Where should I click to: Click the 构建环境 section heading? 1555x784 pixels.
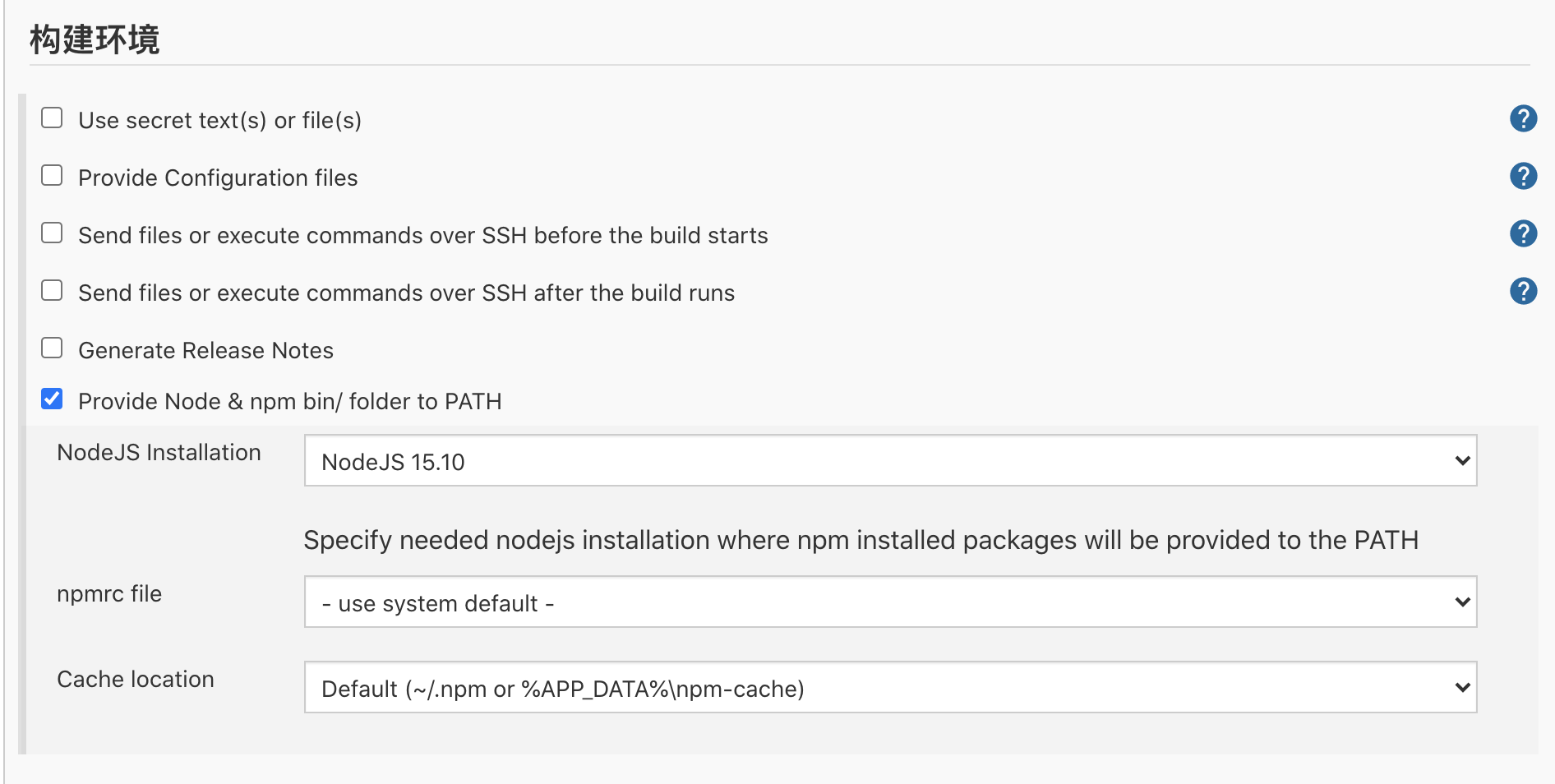coord(95,39)
